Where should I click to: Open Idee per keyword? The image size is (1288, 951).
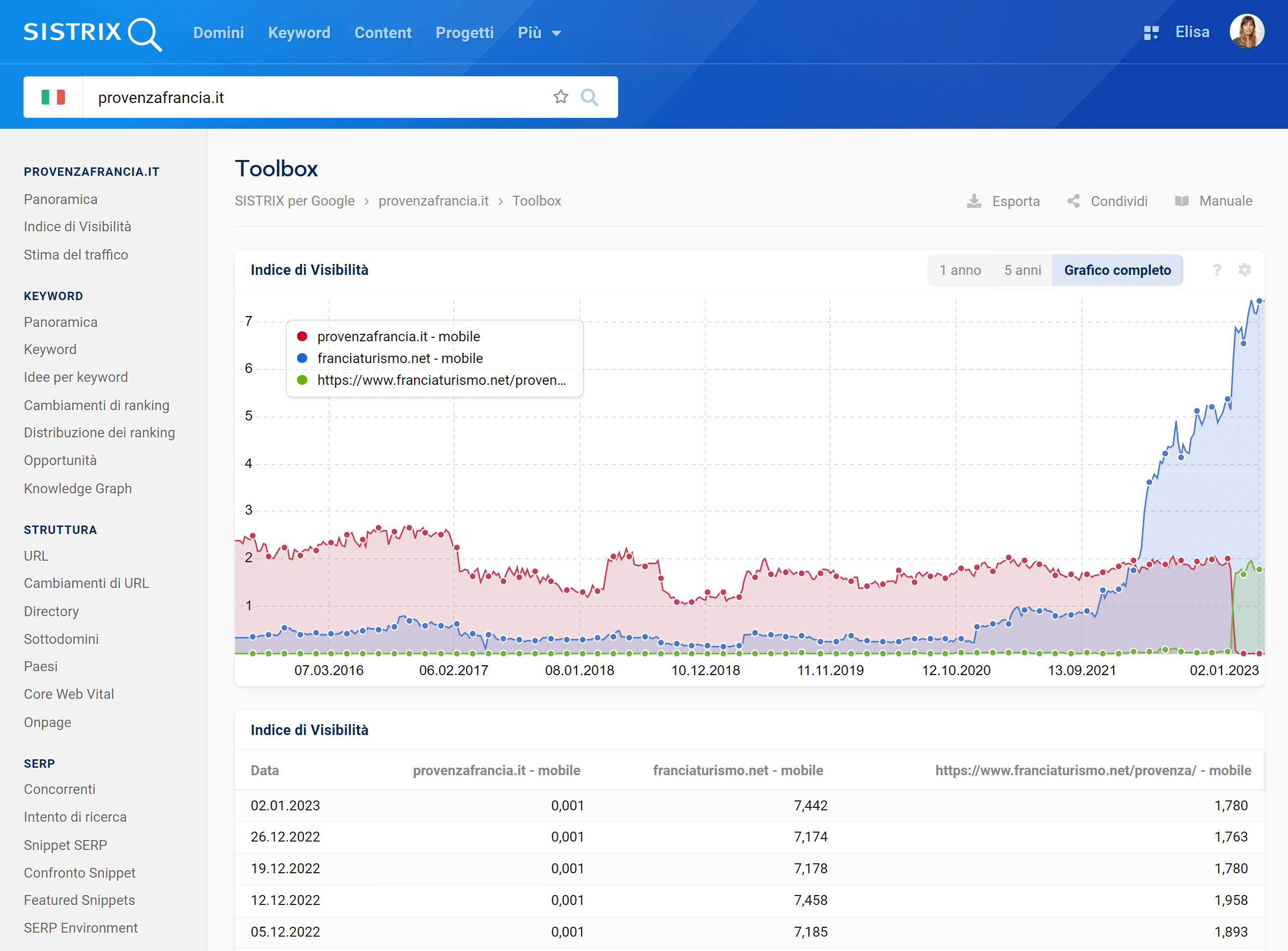(x=76, y=377)
